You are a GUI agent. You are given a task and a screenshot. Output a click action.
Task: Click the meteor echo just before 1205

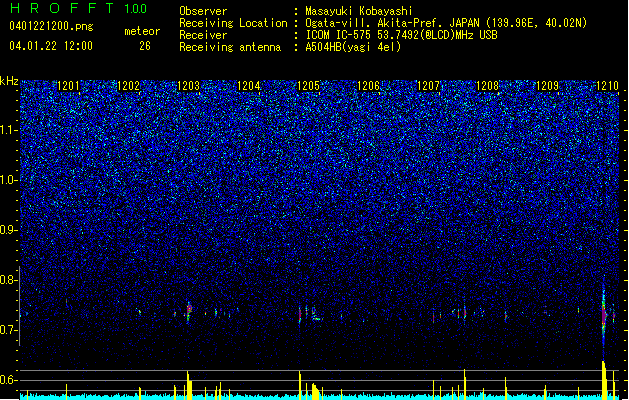[x=300, y=315]
